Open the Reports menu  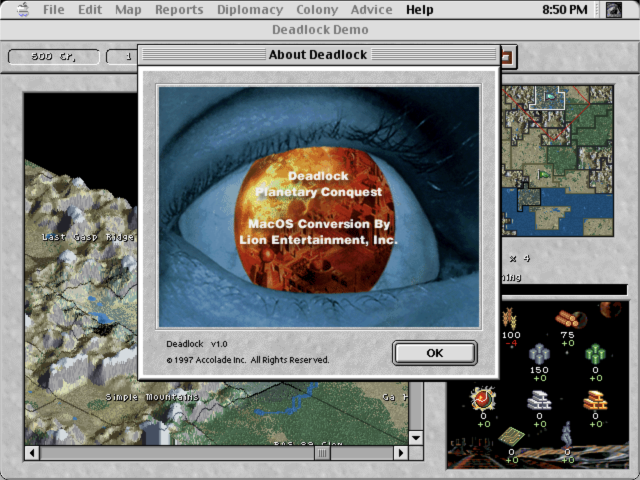pos(179,9)
